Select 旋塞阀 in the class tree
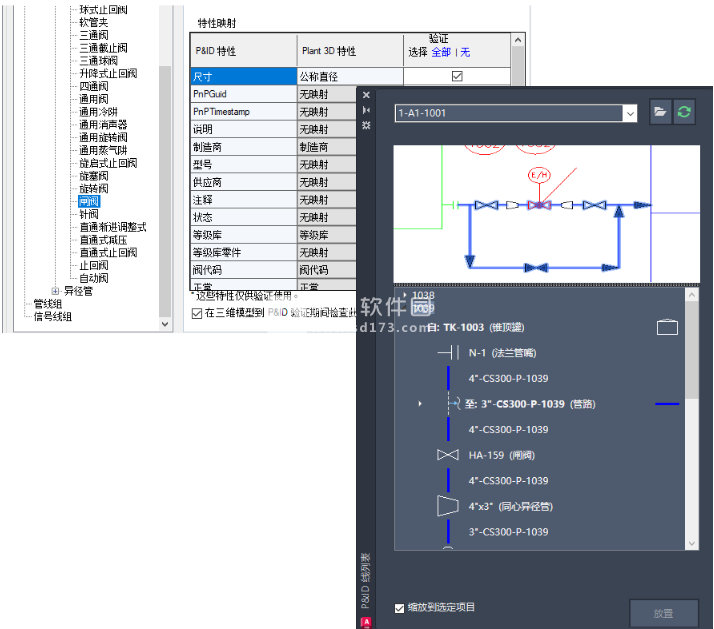Screen dimensions: 714x629 coord(94,176)
